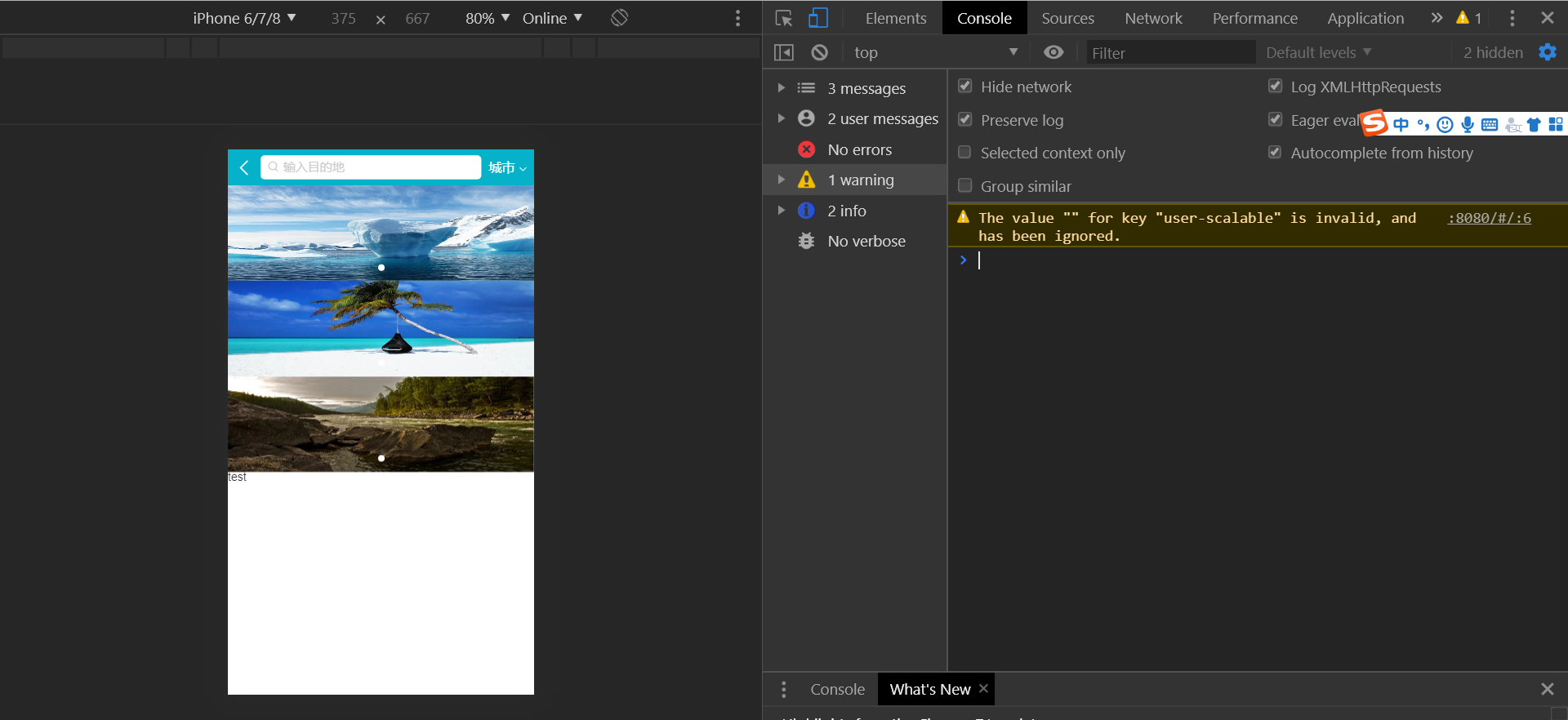Uncheck Hide network
Image resolution: width=1568 pixels, height=720 pixels.
(x=964, y=86)
